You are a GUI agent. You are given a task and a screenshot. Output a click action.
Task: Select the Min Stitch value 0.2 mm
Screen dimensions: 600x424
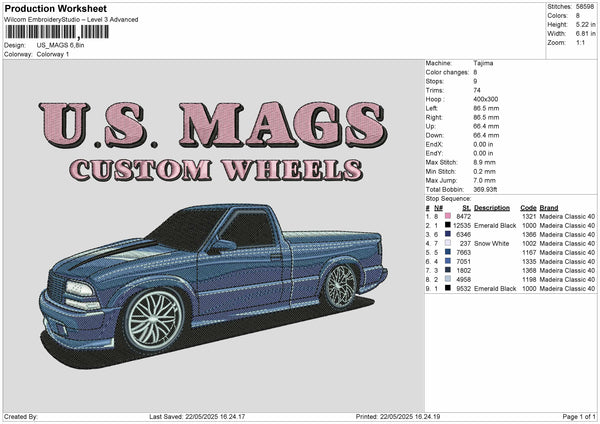click(484, 172)
